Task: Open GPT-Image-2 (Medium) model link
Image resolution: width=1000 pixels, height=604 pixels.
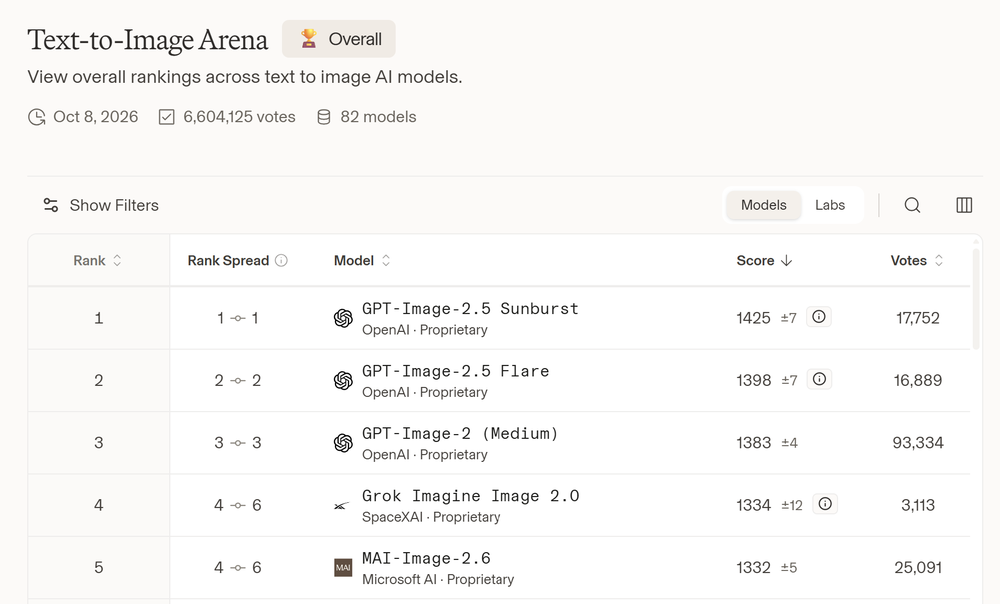Action: coord(460,434)
